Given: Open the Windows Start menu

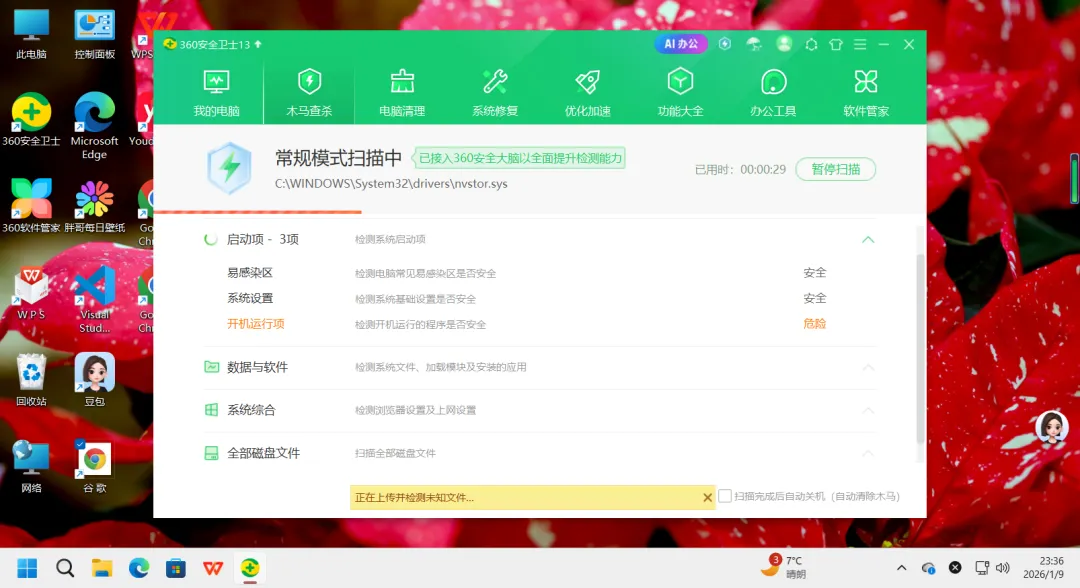Looking at the screenshot, I should pyautogui.click(x=28, y=568).
